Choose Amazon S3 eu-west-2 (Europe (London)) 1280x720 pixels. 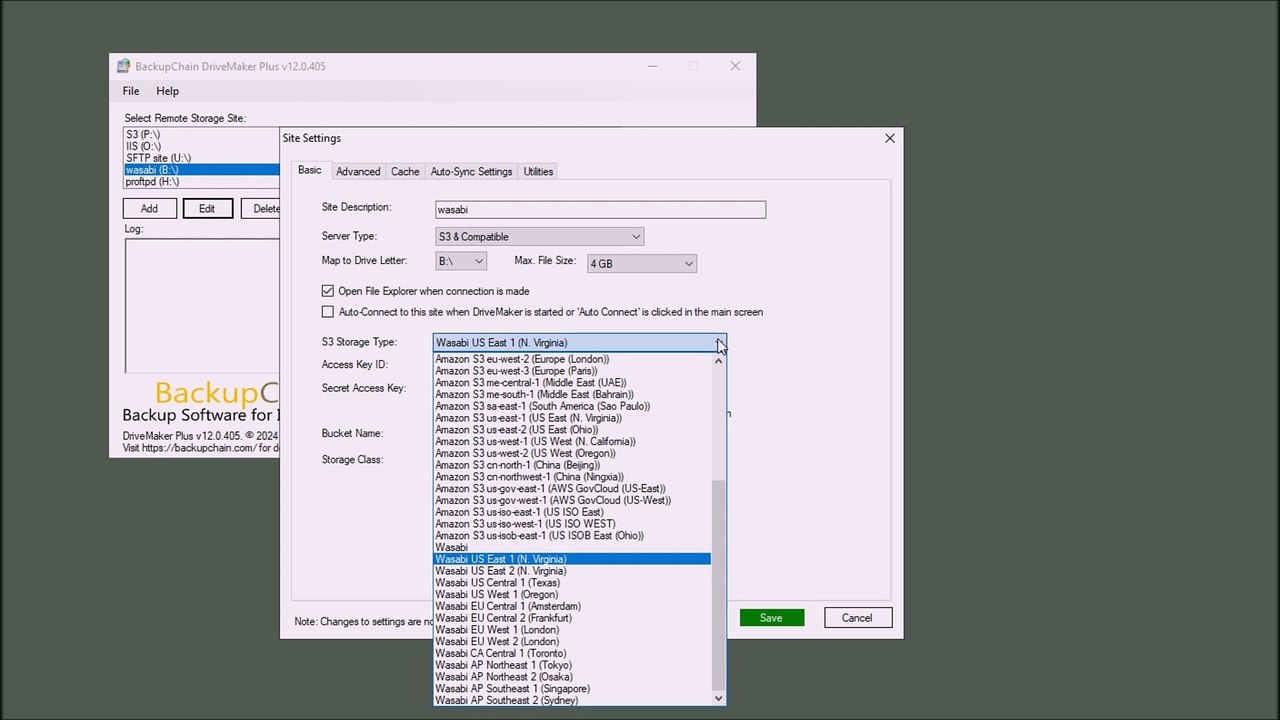point(572,359)
